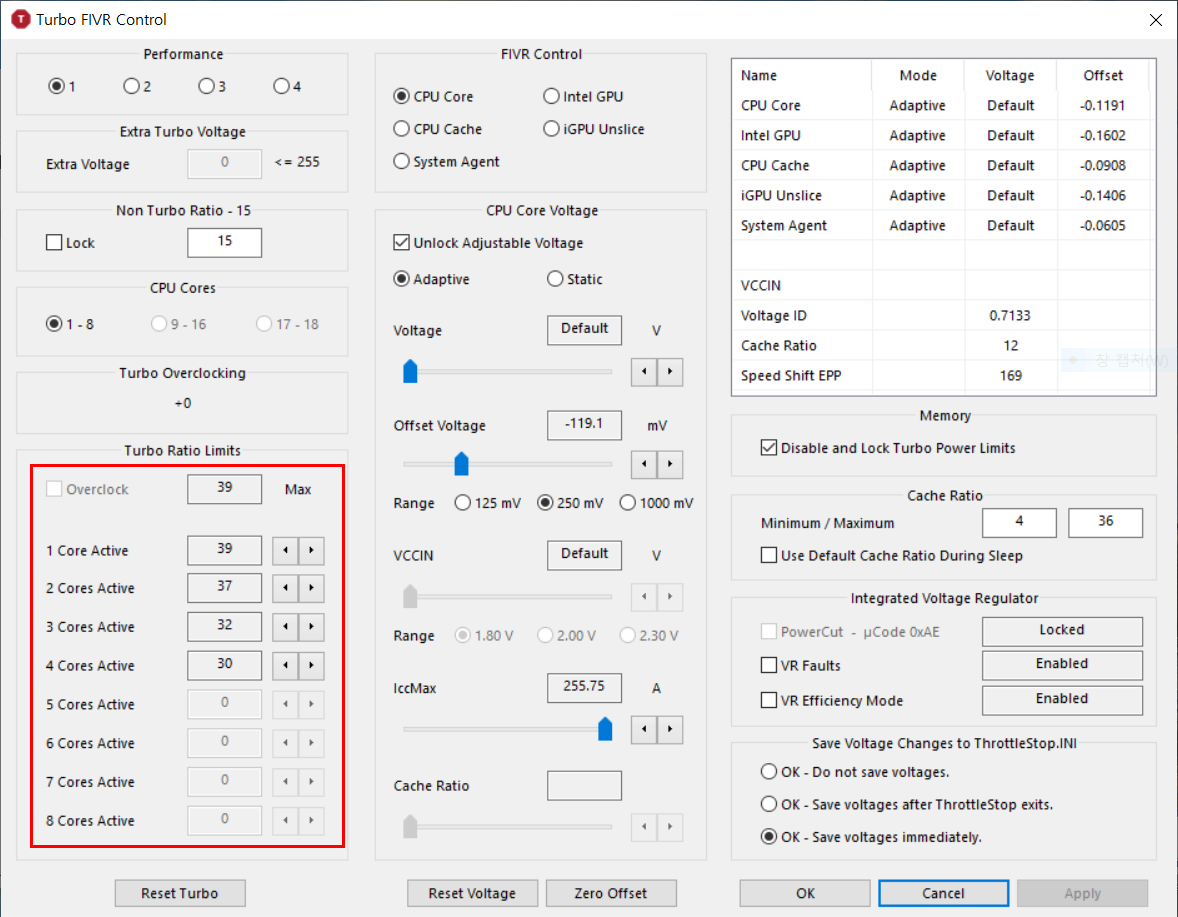The width and height of the screenshot is (1178, 917).
Task: Close the Turbo FIVR Control window
Action: 1155,20
